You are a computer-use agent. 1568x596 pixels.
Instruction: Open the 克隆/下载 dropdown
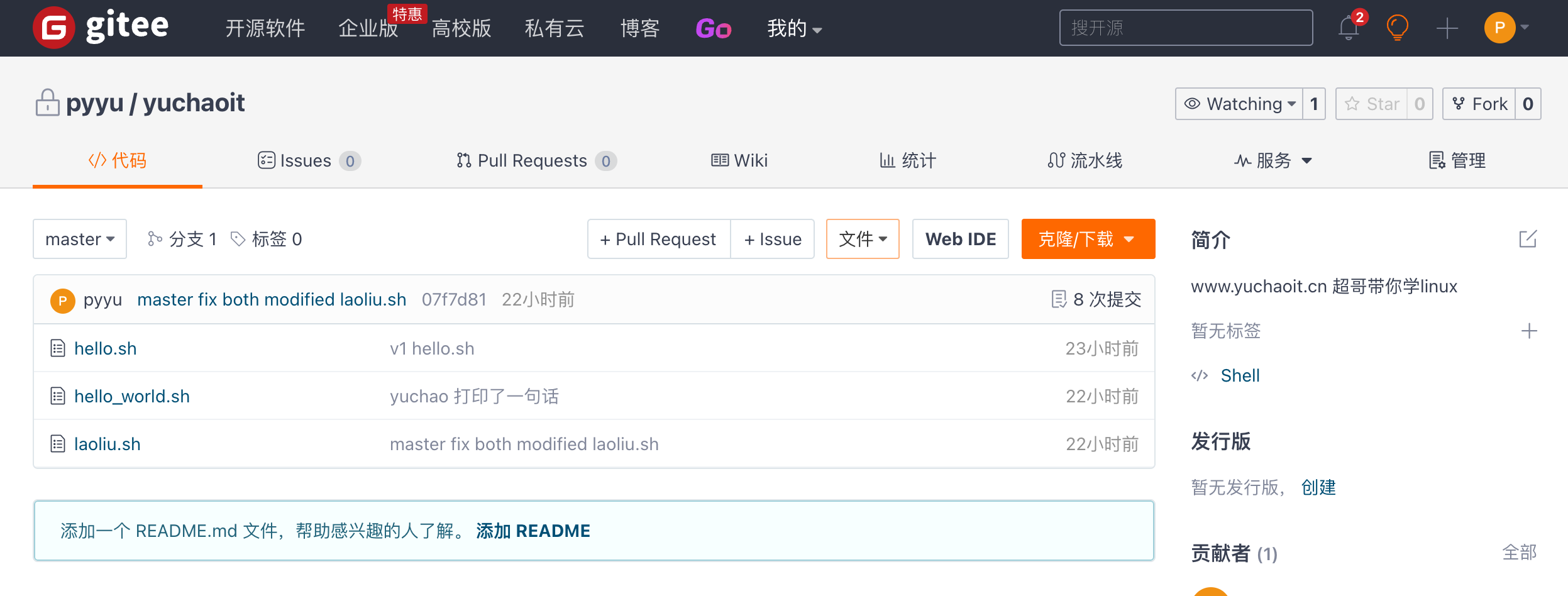[x=1088, y=239]
